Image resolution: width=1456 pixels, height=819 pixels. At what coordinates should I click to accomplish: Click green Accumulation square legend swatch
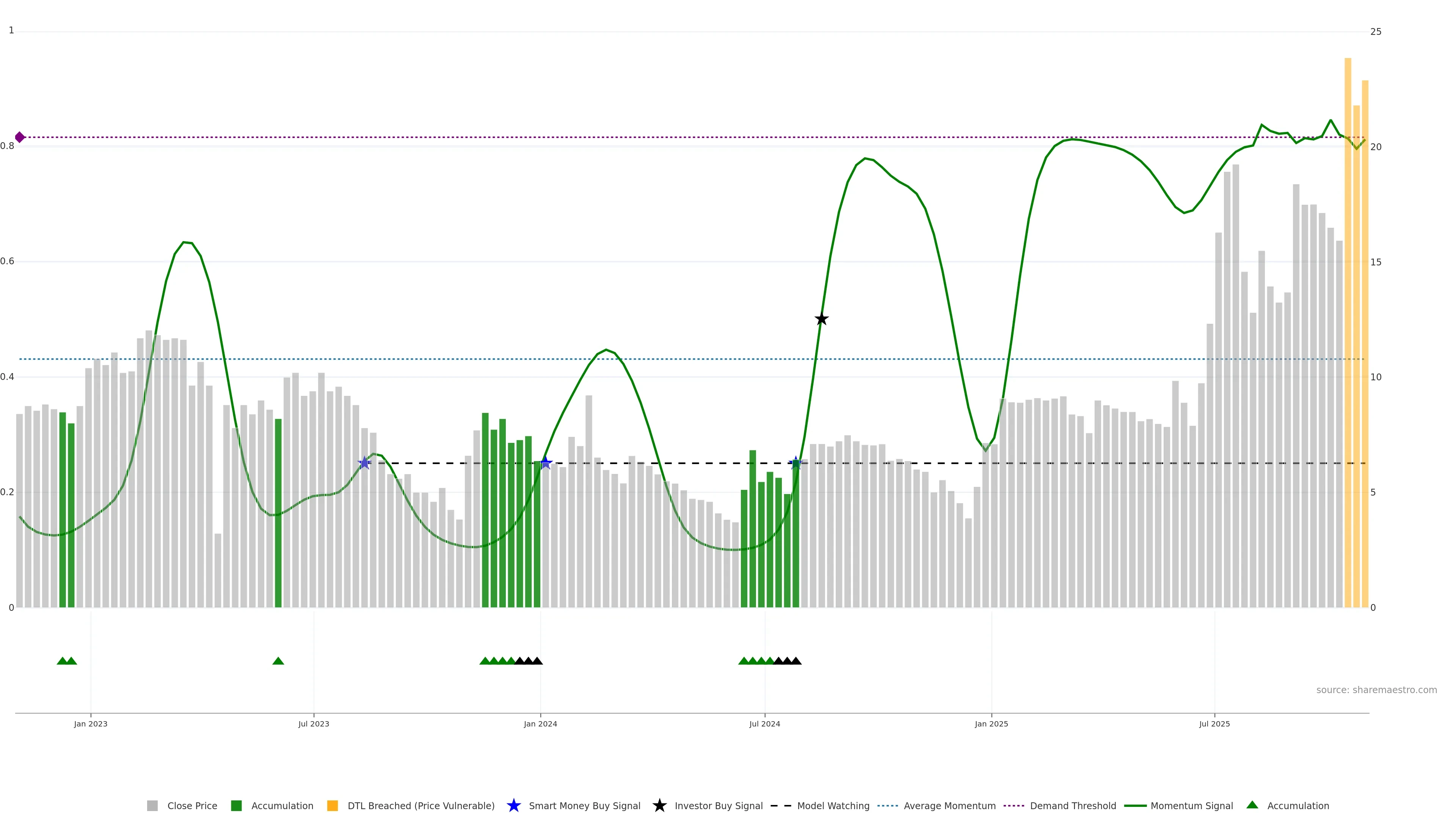click(236, 805)
